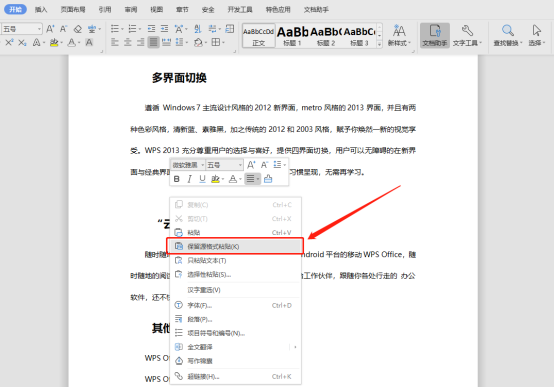554x387 pixels.
Task: Toggle ribbon justify alignment
Action: coord(153,42)
